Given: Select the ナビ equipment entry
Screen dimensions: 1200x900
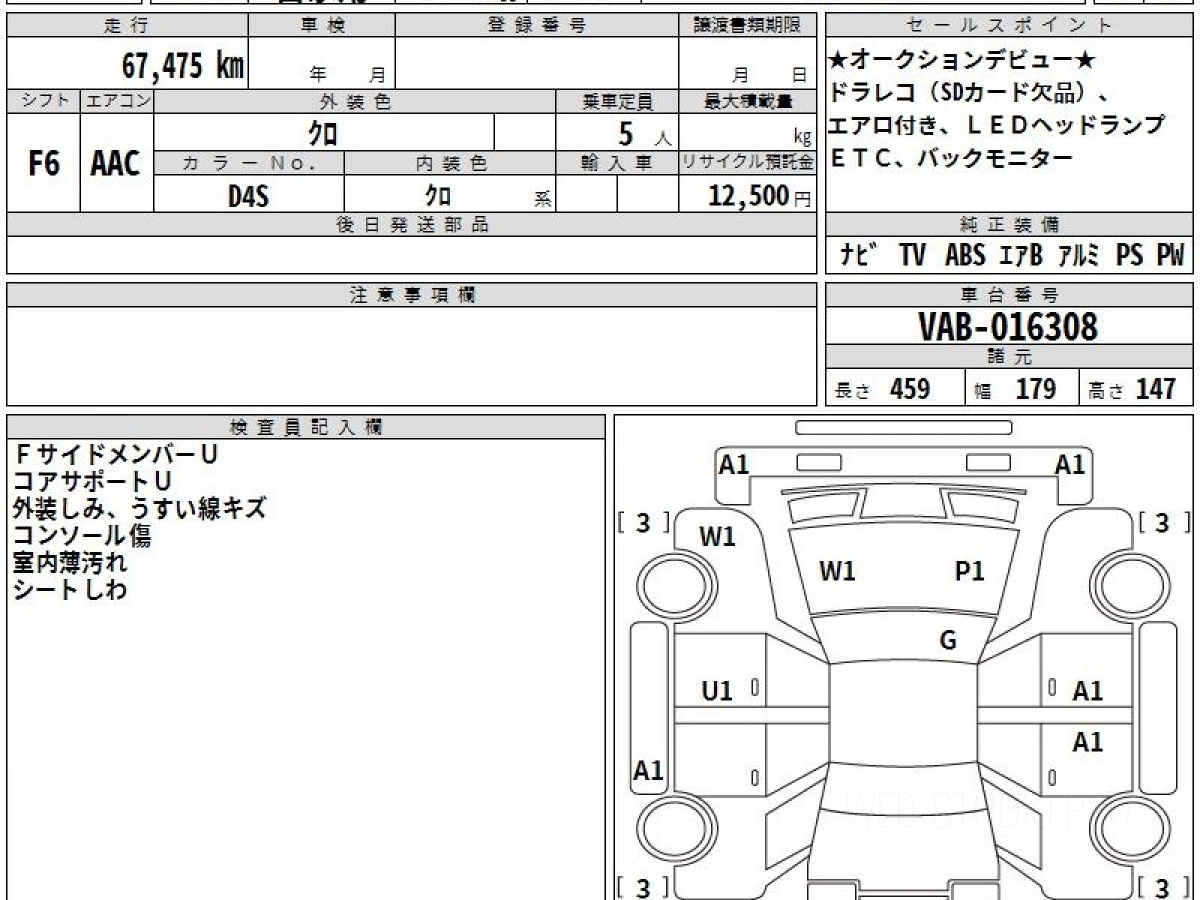Looking at the screenshot, I should coord(860,256).
